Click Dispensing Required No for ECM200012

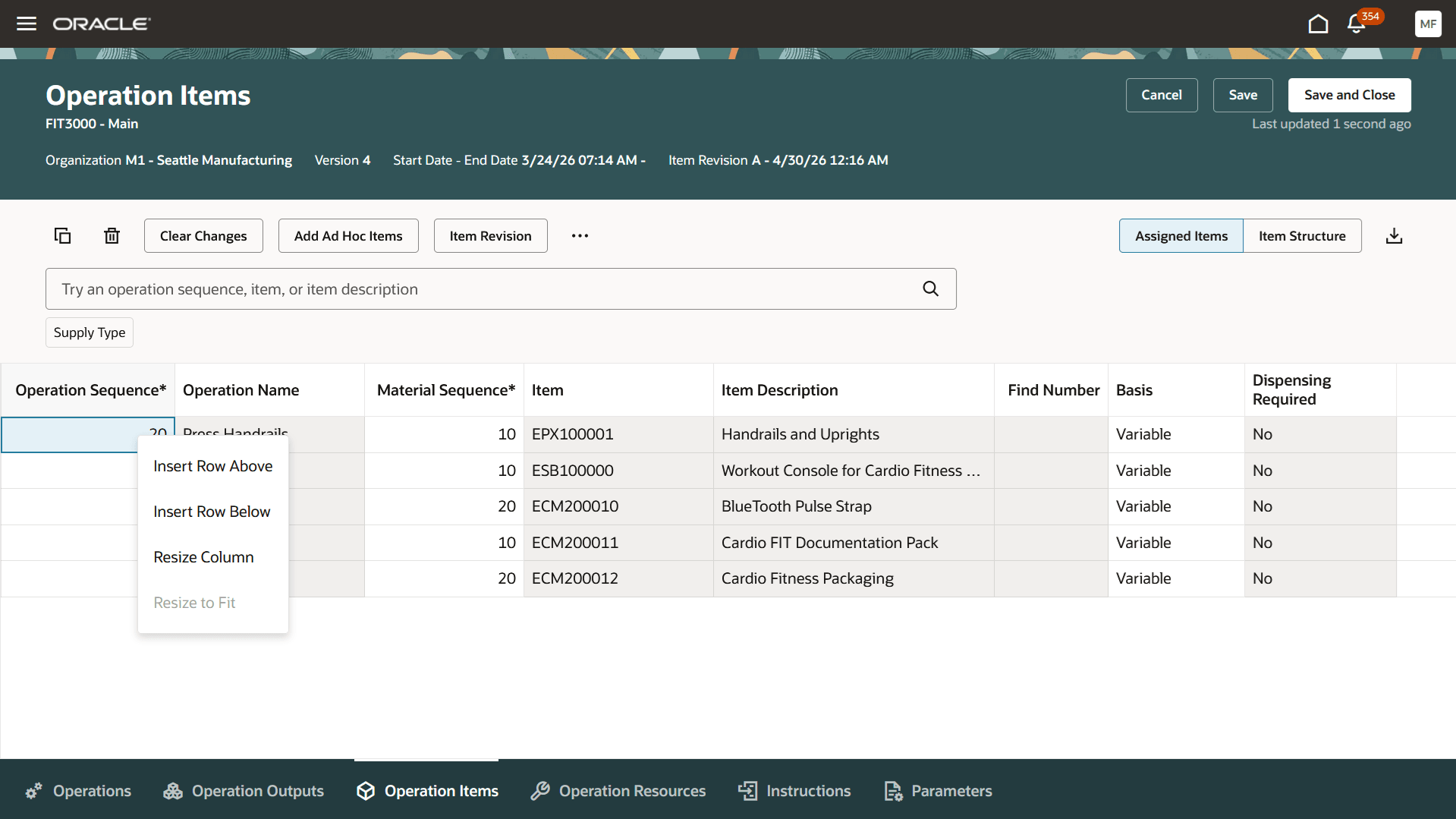[x=1320, y=578]
